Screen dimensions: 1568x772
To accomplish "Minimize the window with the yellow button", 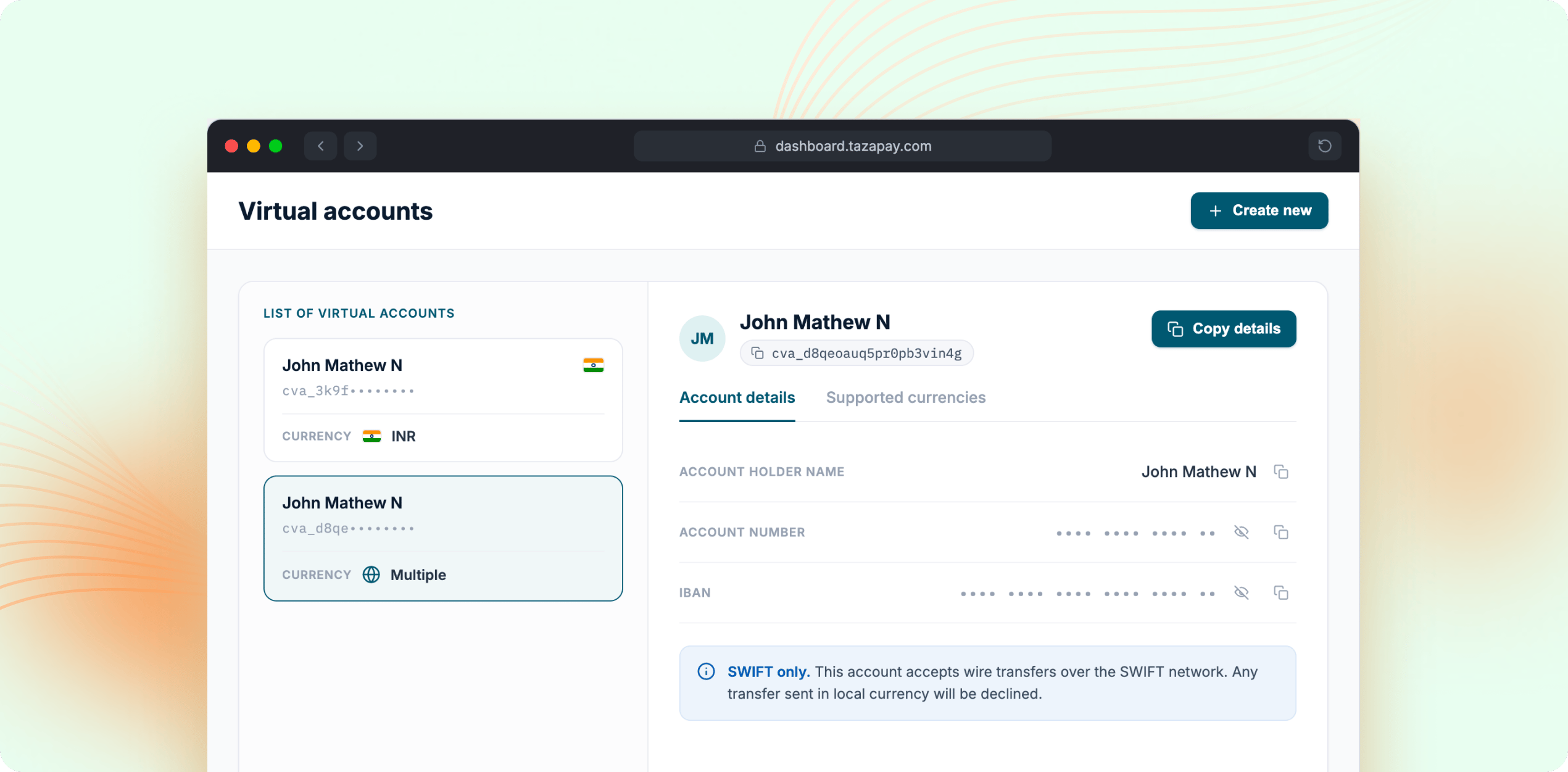I will 254,146.
